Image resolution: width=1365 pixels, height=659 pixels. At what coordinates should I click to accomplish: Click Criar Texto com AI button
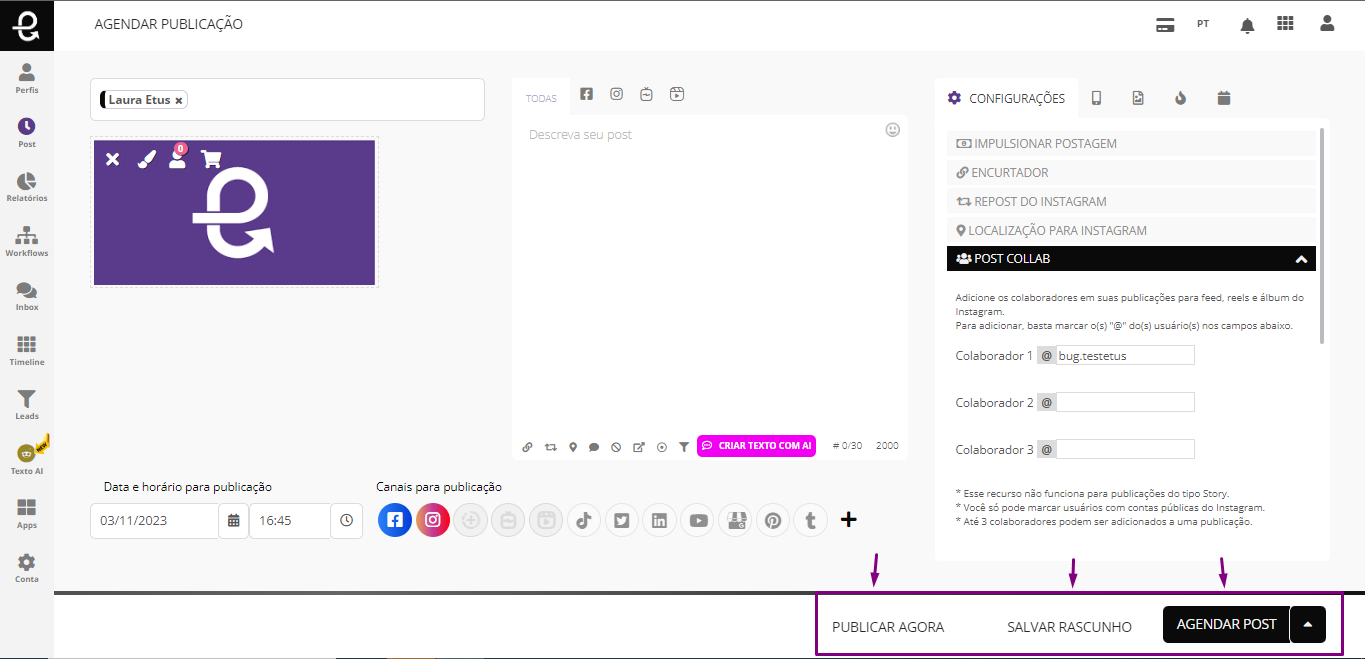click(757, 446)
